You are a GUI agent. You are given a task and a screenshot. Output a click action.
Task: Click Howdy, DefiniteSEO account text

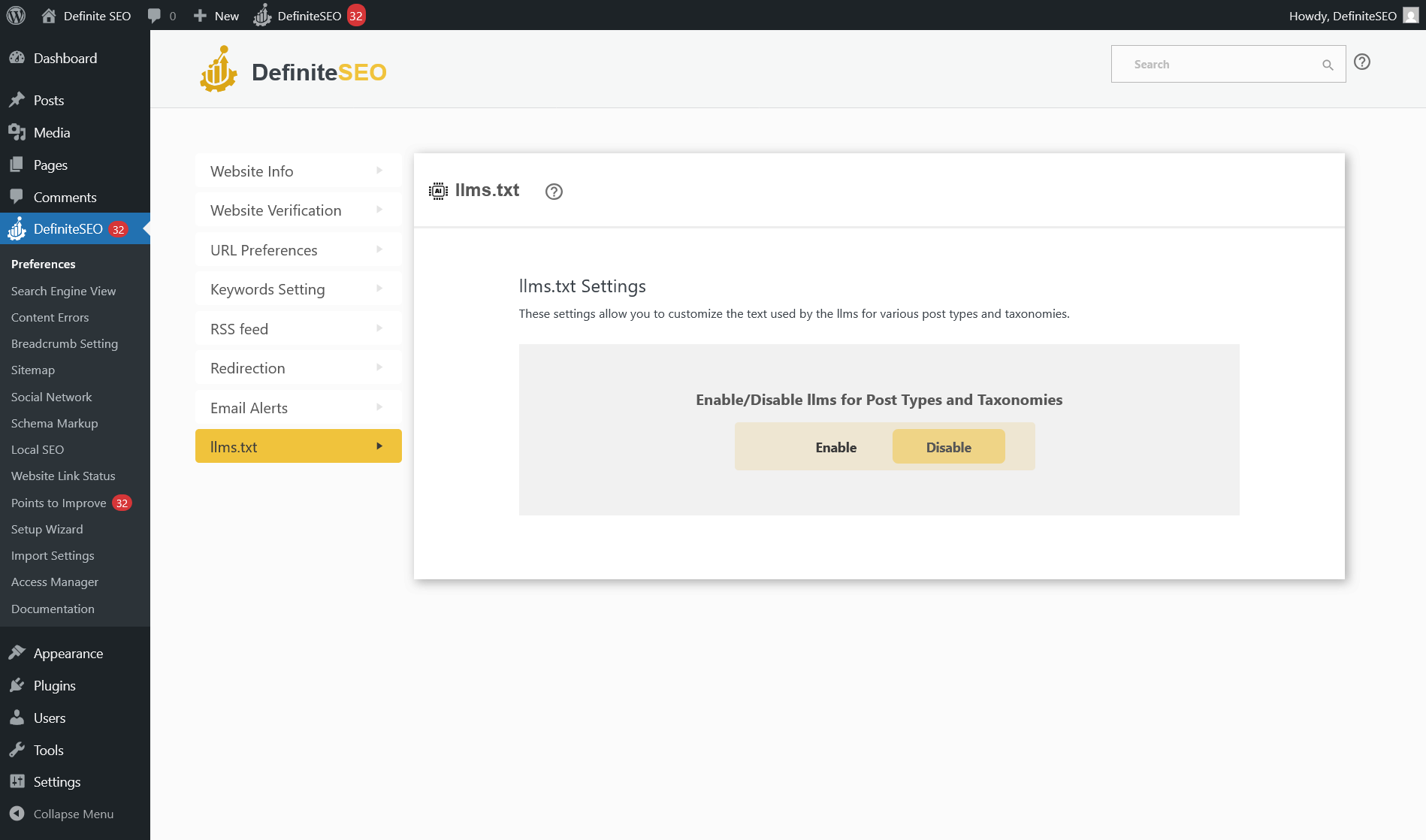[x=1343, y=16]
